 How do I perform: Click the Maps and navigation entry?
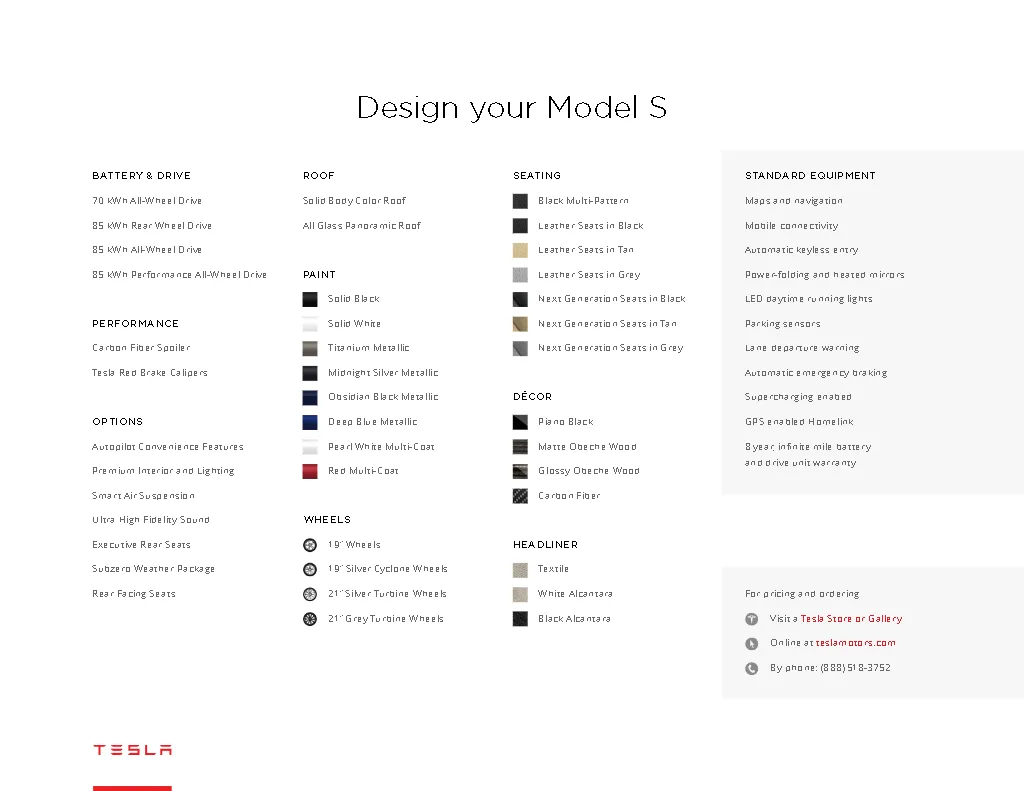(x=794, y=201)
